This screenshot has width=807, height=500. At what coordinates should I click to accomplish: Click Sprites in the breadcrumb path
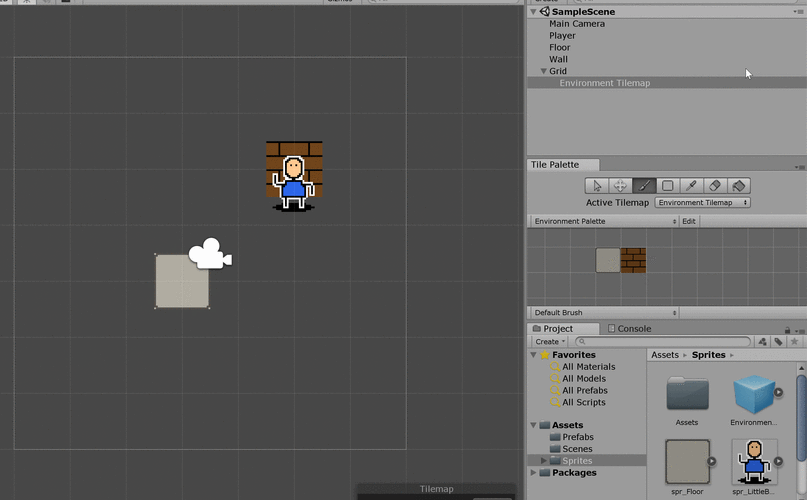[x=708, y=355]
